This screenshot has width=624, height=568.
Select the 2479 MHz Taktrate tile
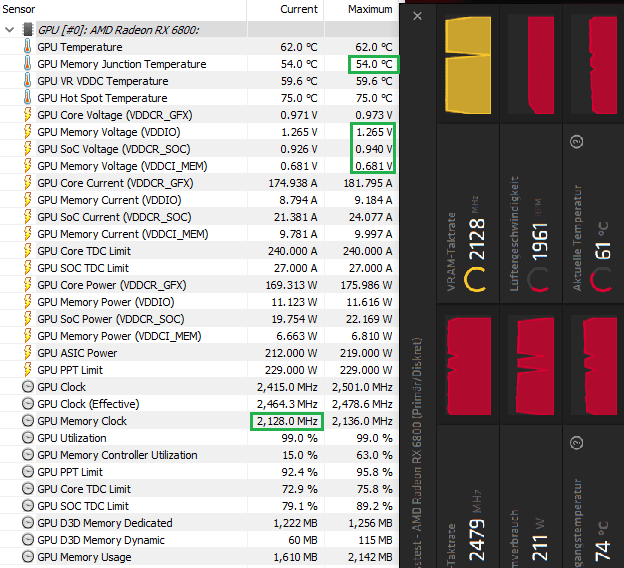coord(468,496)
